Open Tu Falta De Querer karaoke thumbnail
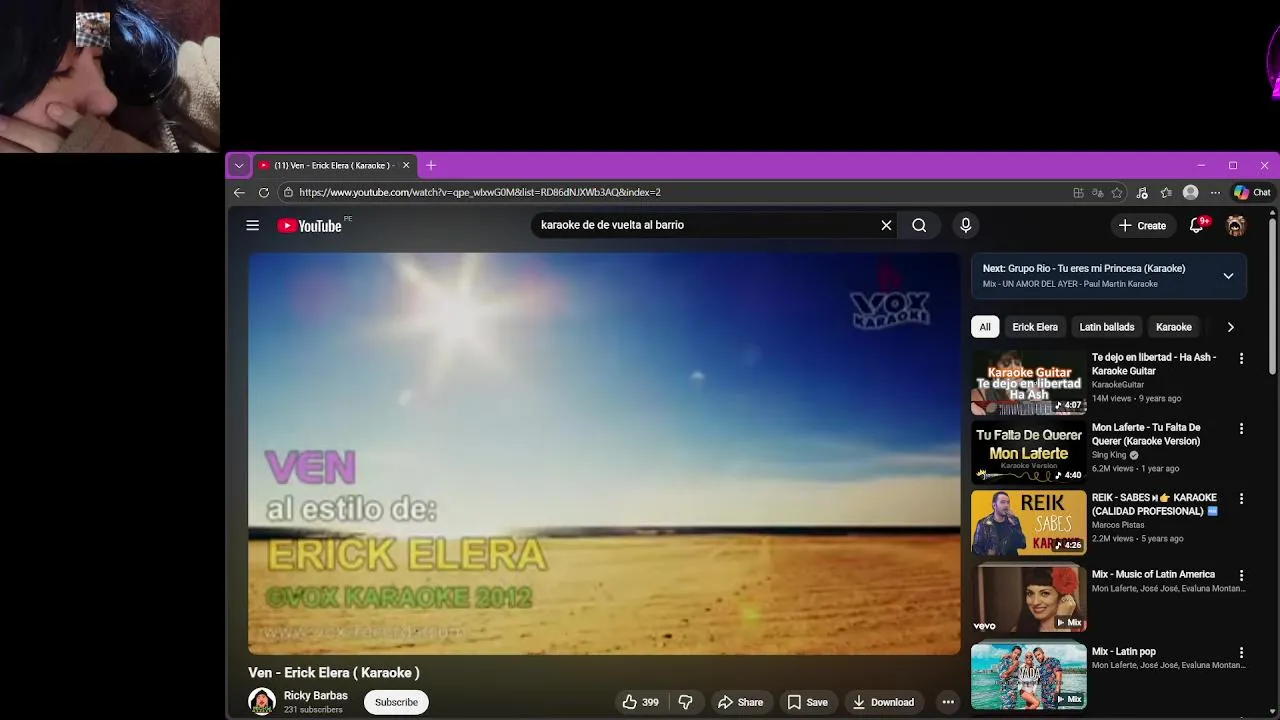This screenshot has height=720, width=1280. click(x=1028, y=452)
